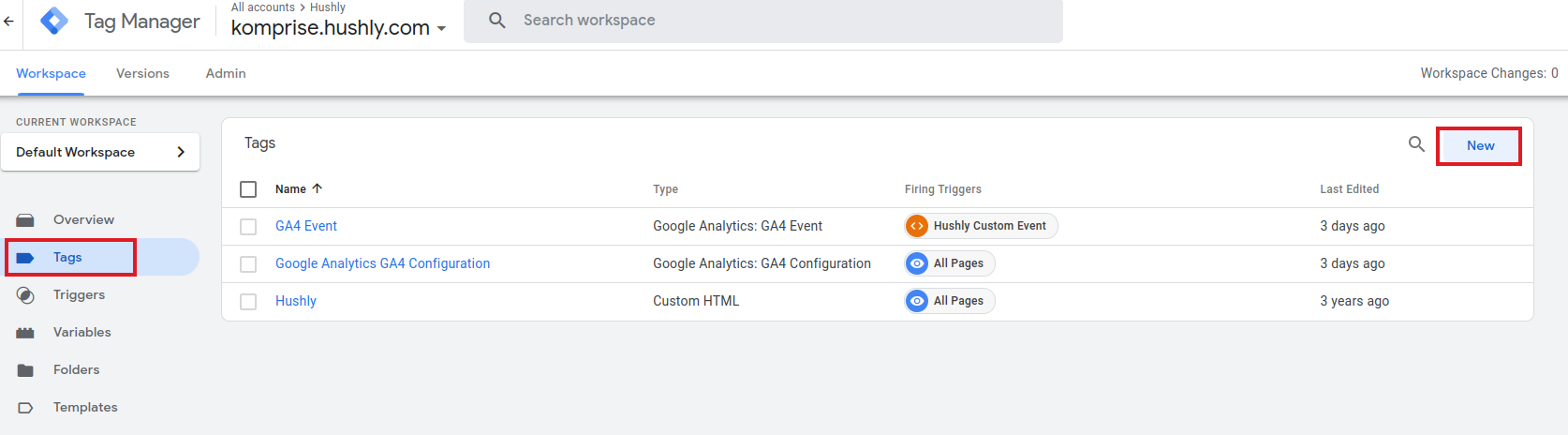Click the Overview sidebar icon
This screenshot has height=435, width=1568.
25,220
